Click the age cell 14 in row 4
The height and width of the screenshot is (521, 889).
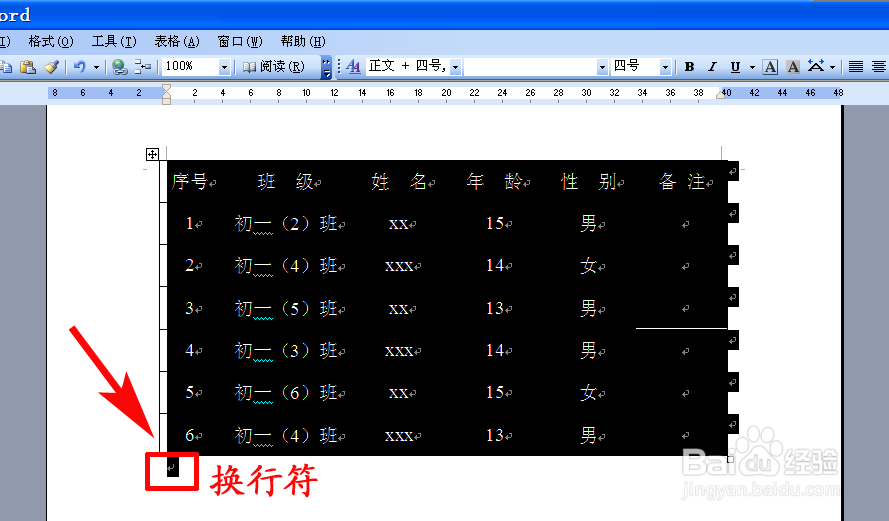click(x=495, y=350)
